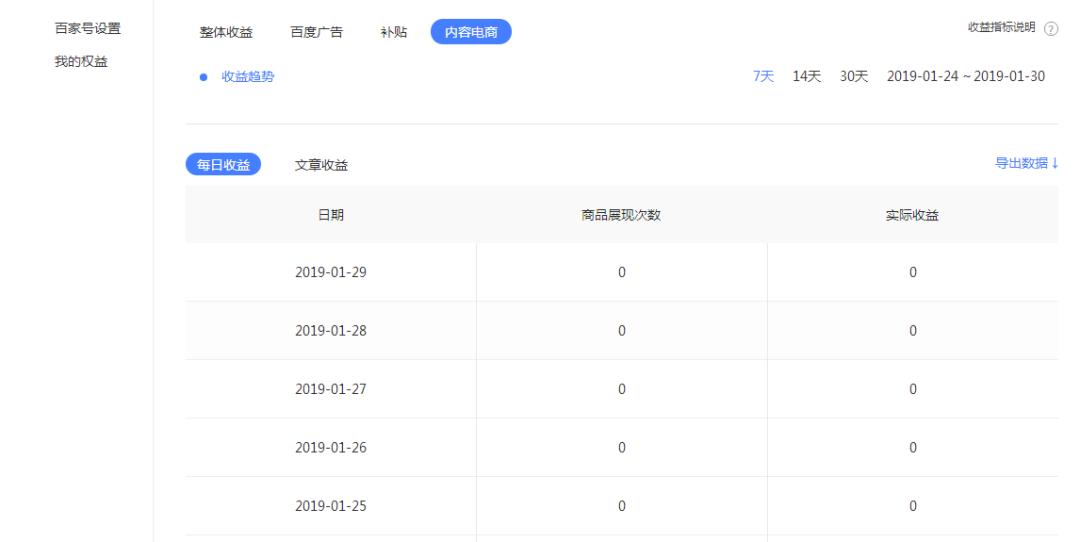Click 商品展现次数 value for 2019-01-26
Viewport: 1080px width, 542px height.
[x=622, y=448]
